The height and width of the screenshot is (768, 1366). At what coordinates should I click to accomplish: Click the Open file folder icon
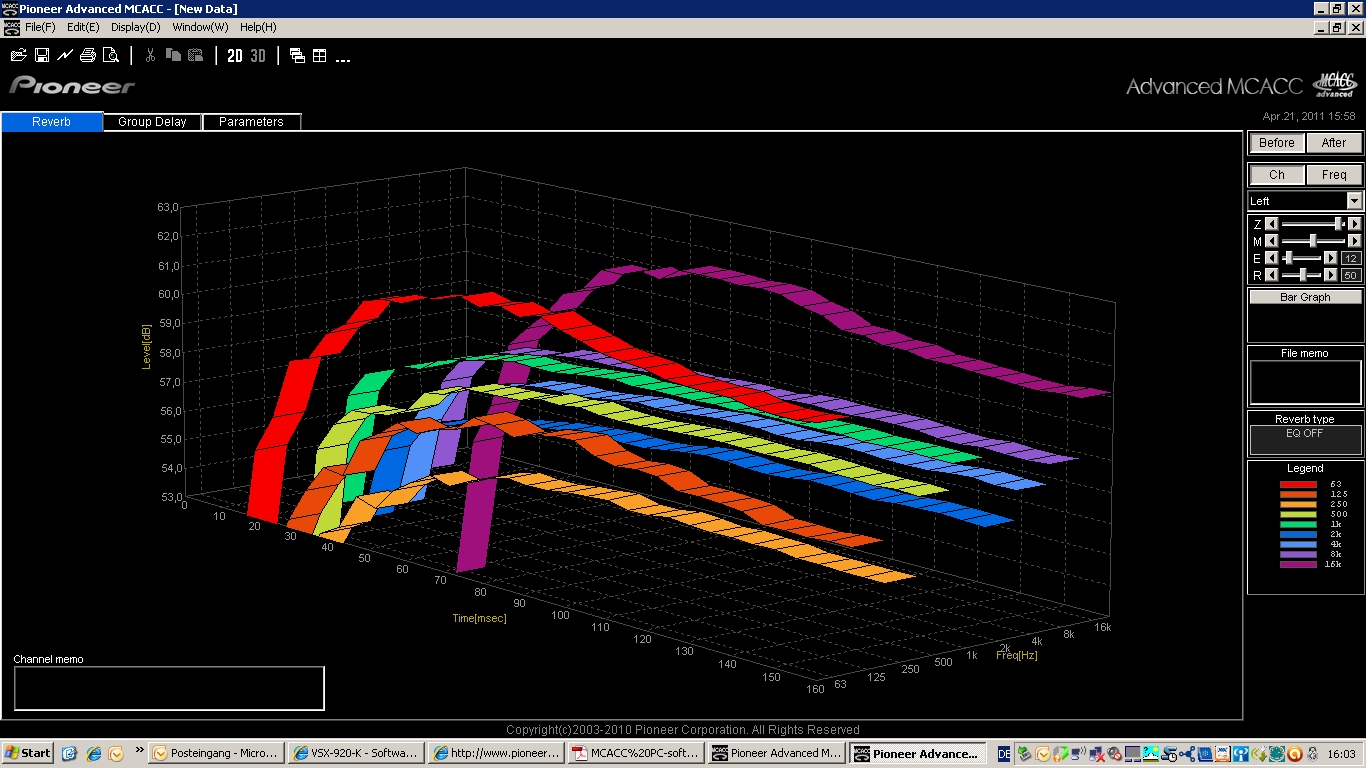pyautogui.click(x=18, y=56)
